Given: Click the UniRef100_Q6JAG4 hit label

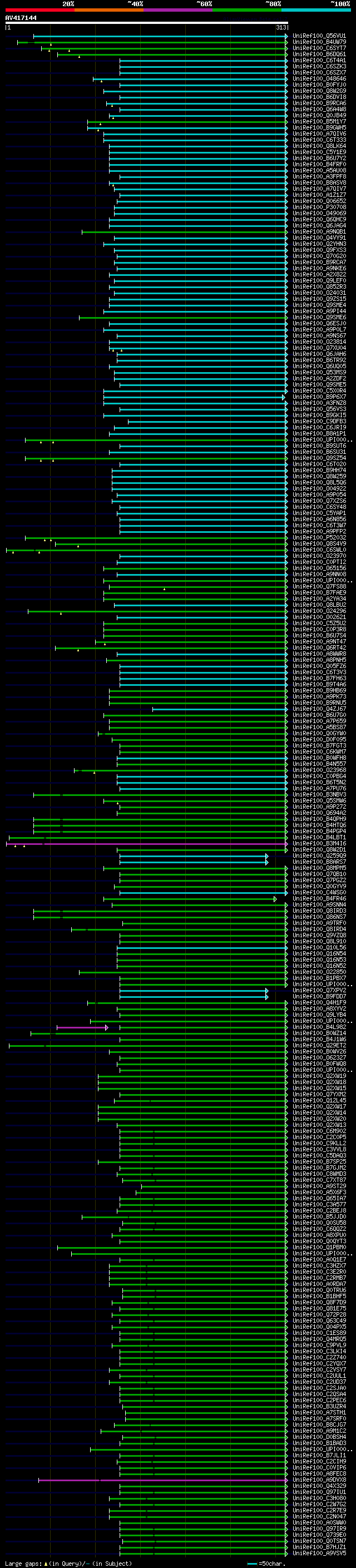Looking at the screenshot, I should [x=319, y=225].
